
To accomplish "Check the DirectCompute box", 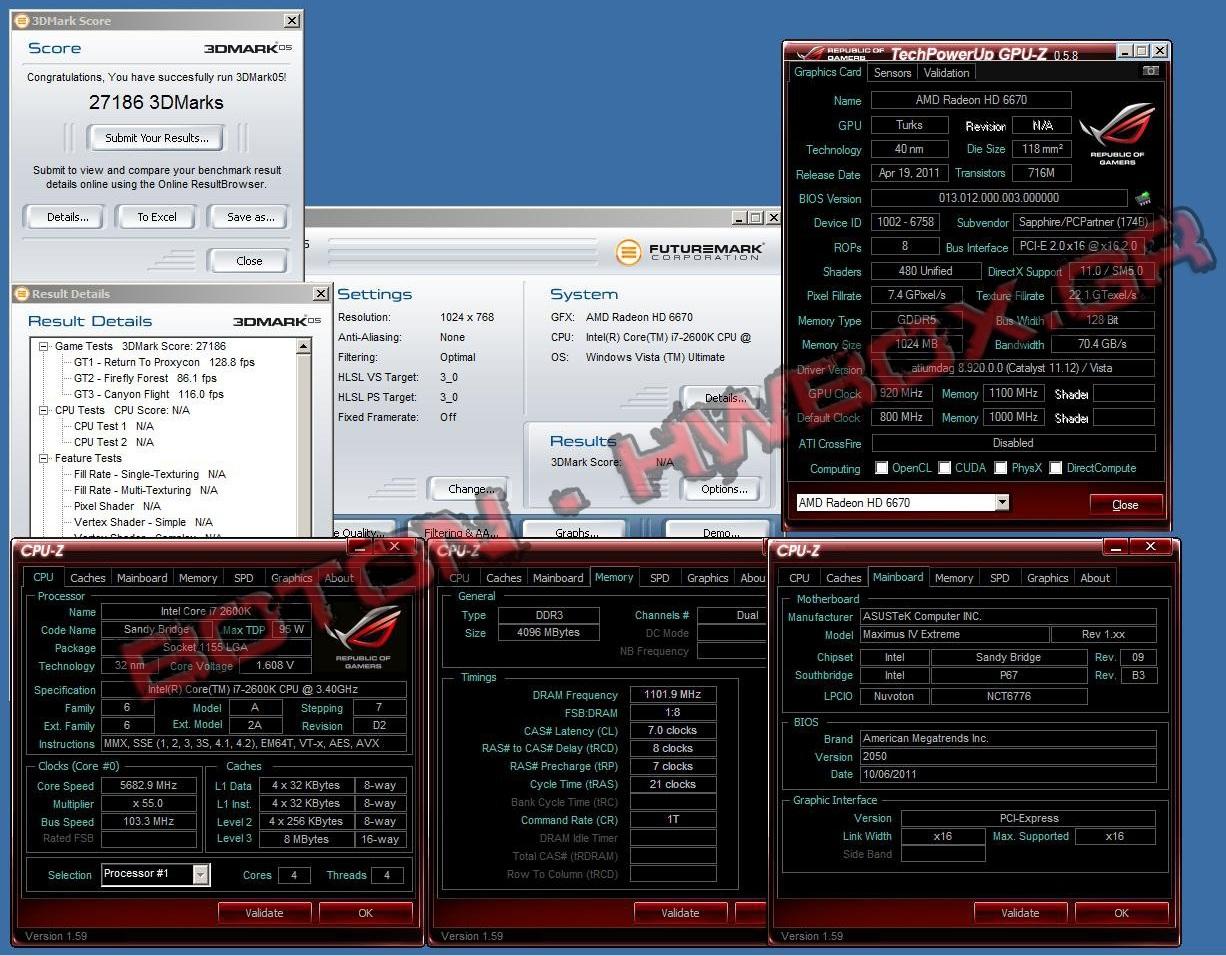I will click(1055, 468).
